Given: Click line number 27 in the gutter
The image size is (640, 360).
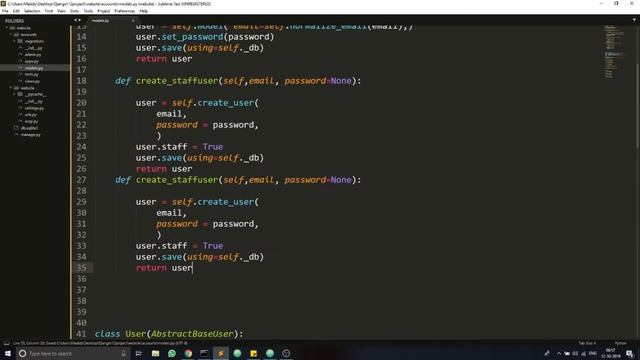Looking at the screenshot, I should [x=81, y=180].
